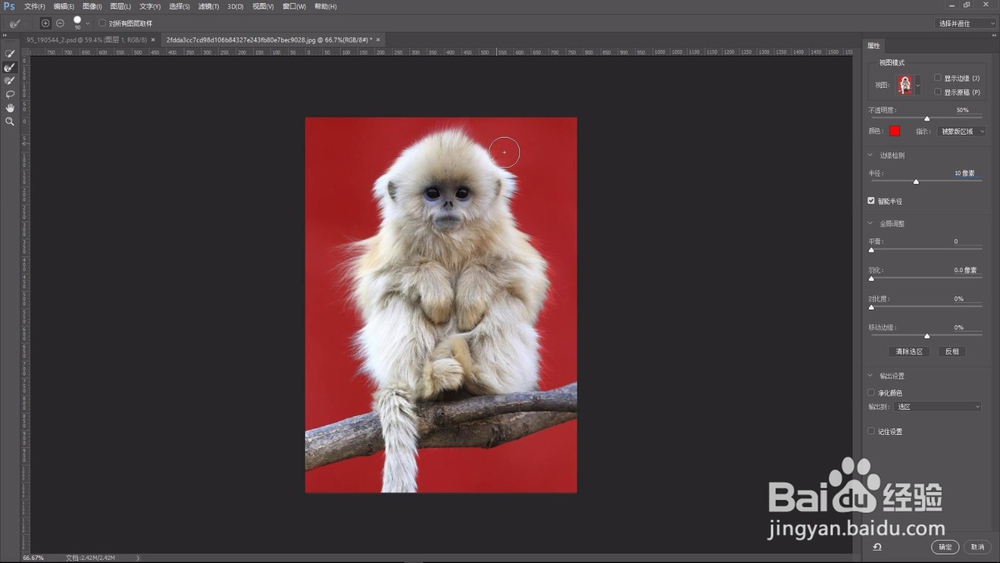Click the 反相 button
The height and width of the screenshot is (563, 1000).
click(x=952, y=351)
